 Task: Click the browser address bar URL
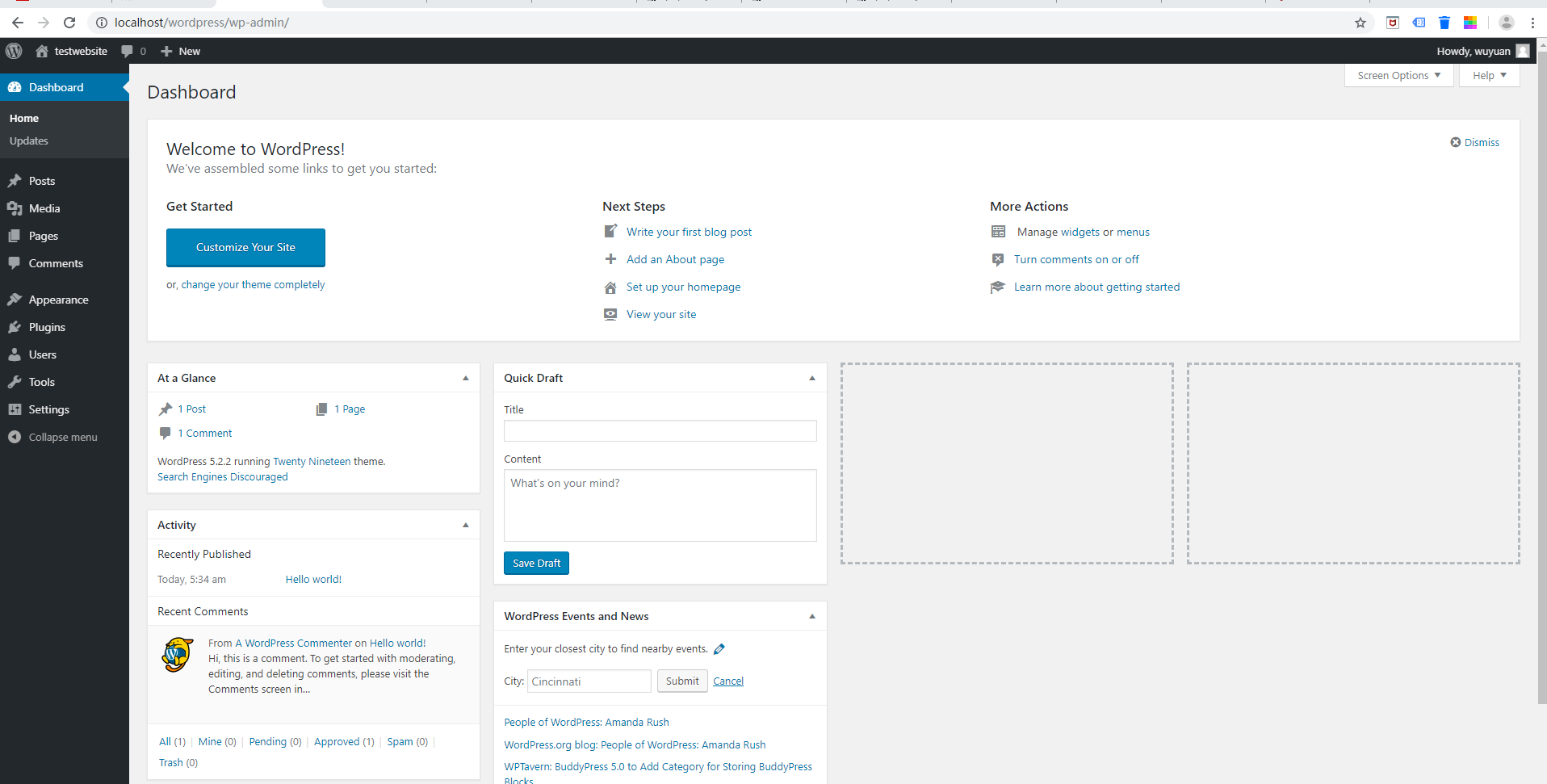[202, 23]
